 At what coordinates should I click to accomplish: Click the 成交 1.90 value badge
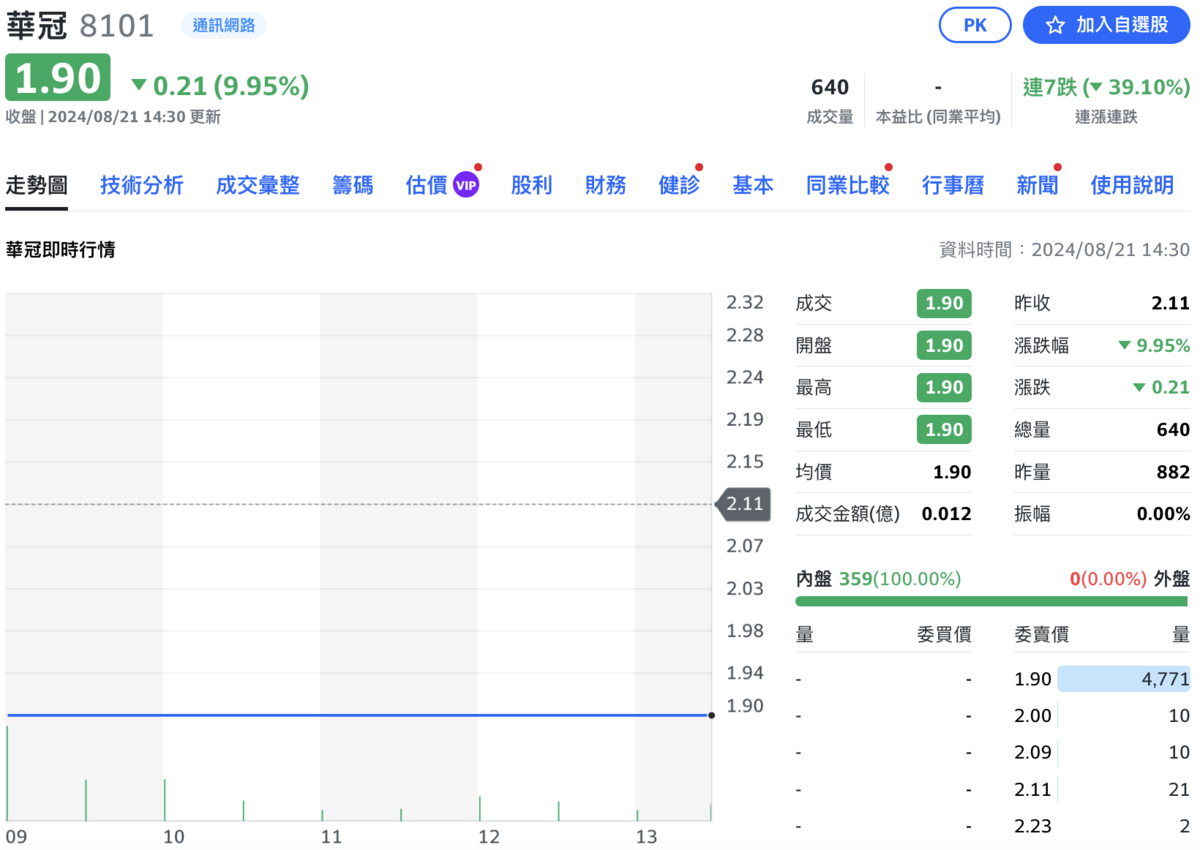coord(944,304)
